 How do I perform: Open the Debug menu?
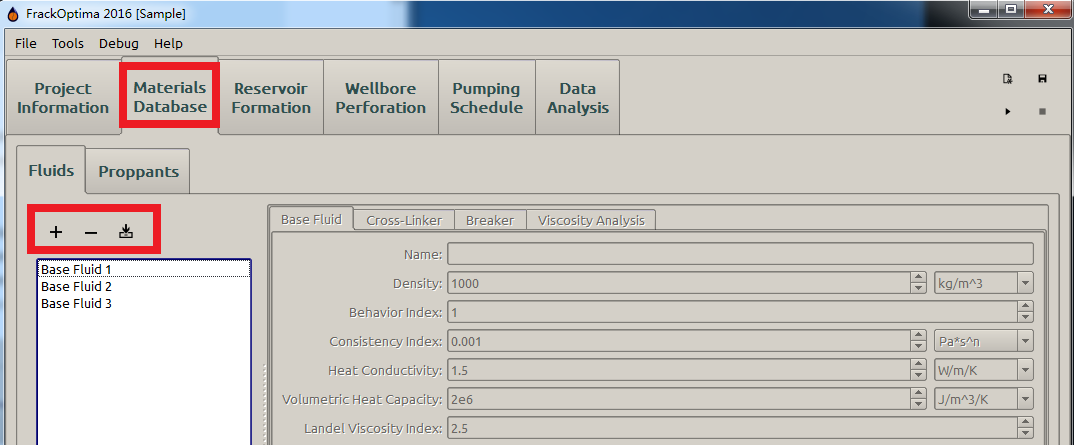click(x=118, y=43)
